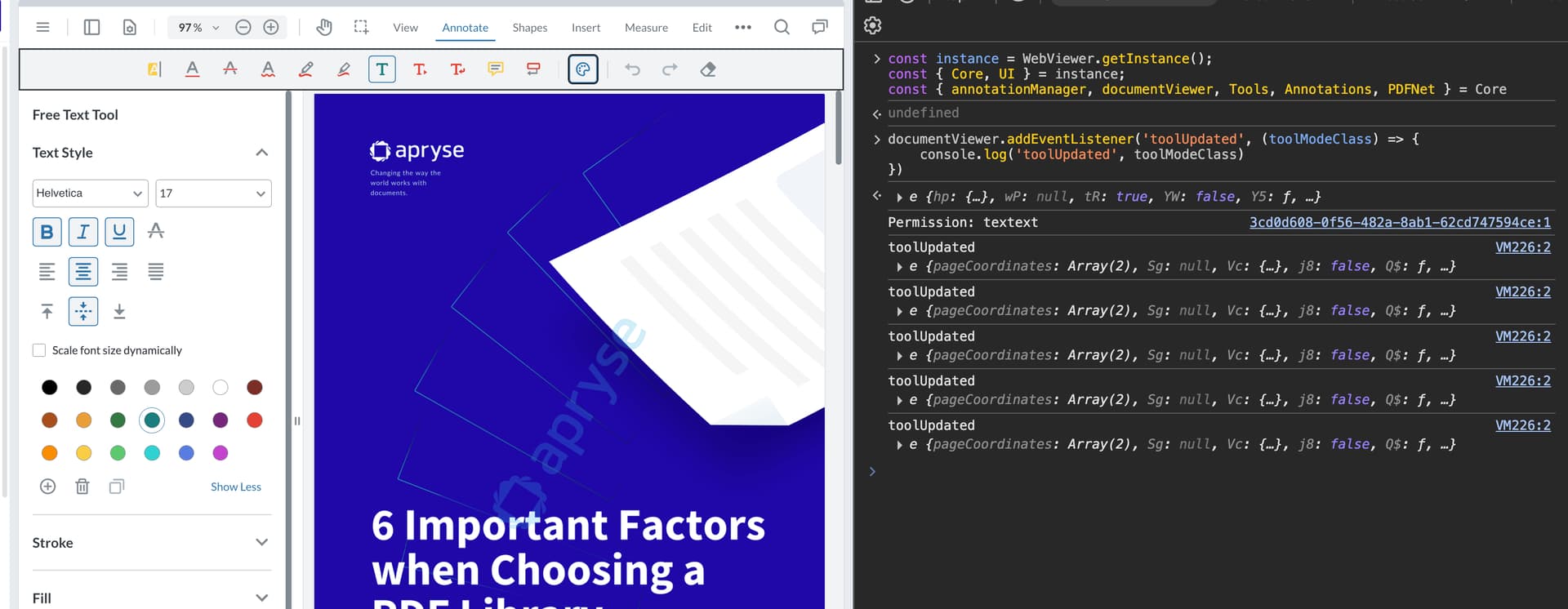Copy the selected color with the duplicate icon
This screenshot has width=1568, height=609.
[117, 487]
